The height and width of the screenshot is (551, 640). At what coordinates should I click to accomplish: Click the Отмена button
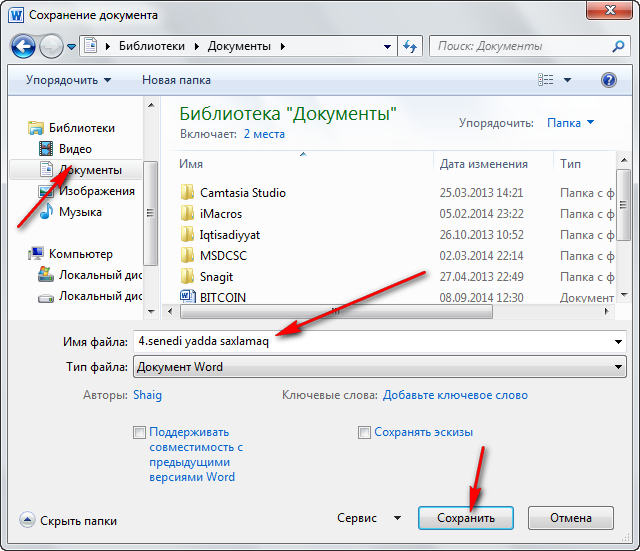coord(571,518)
